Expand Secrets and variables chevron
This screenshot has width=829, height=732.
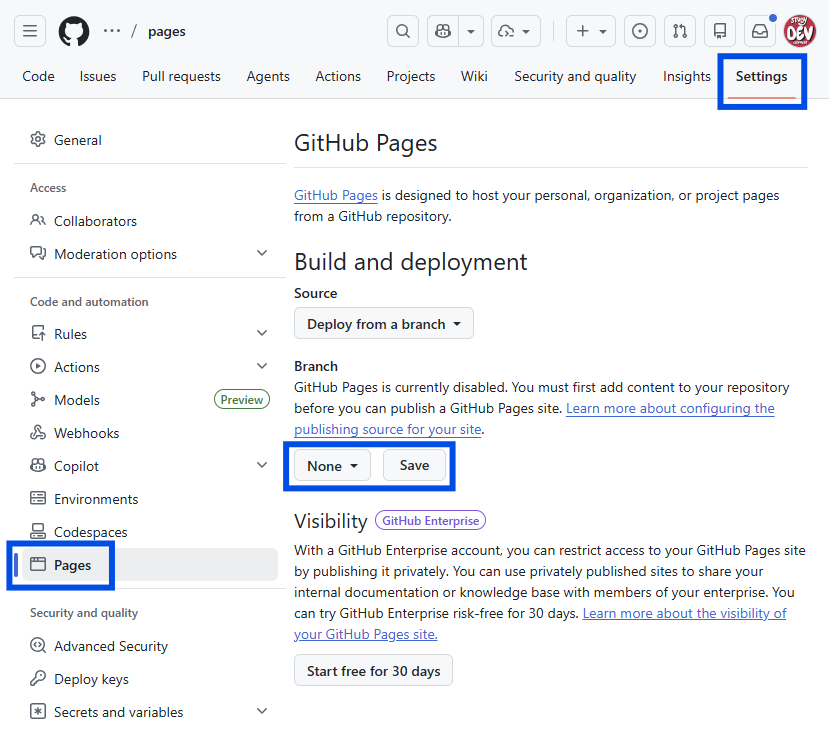click(262, 711)
